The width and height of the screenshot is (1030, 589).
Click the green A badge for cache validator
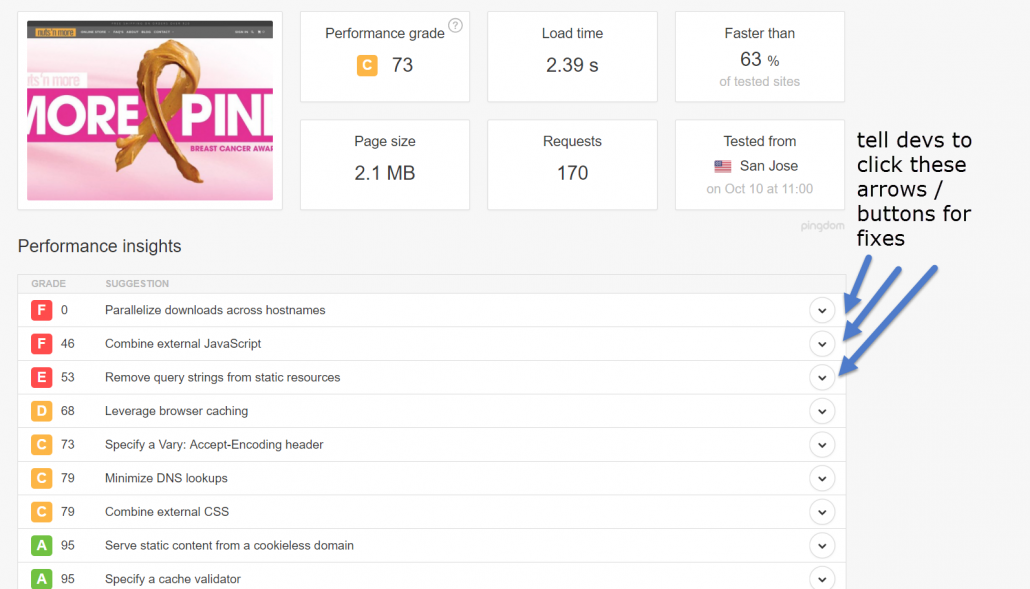[41, 578]
